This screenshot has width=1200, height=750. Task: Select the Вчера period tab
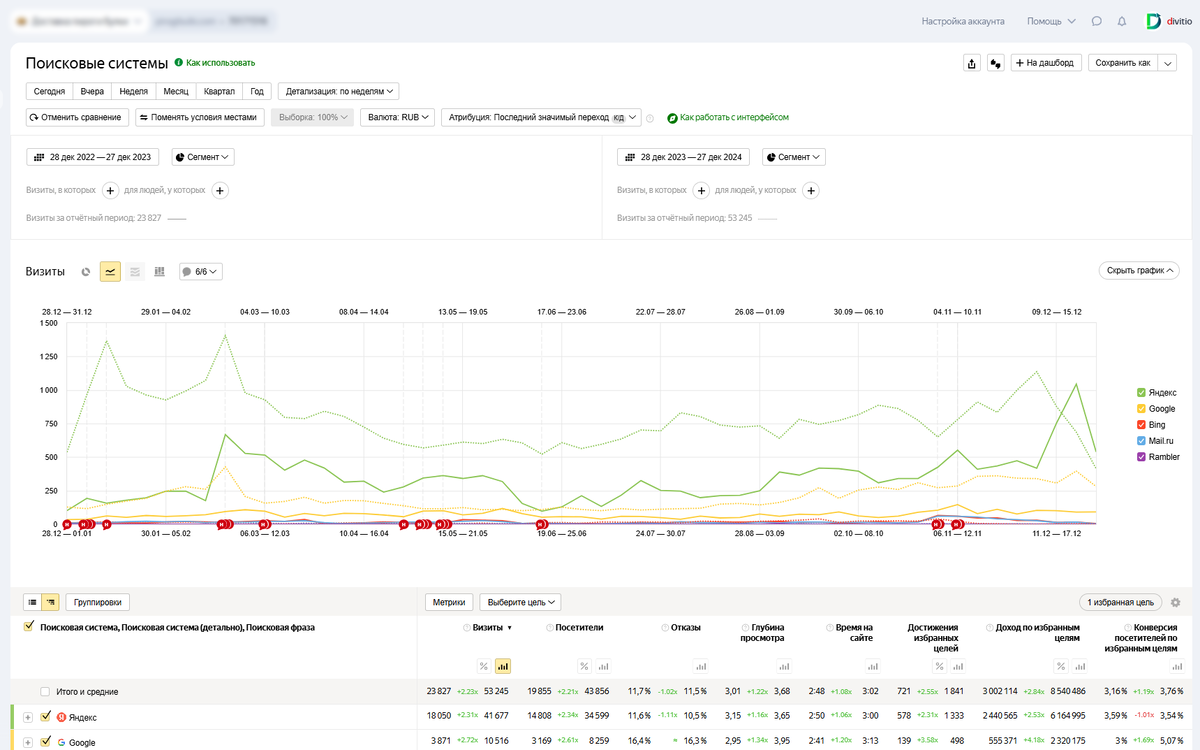[x=92, y=91]
